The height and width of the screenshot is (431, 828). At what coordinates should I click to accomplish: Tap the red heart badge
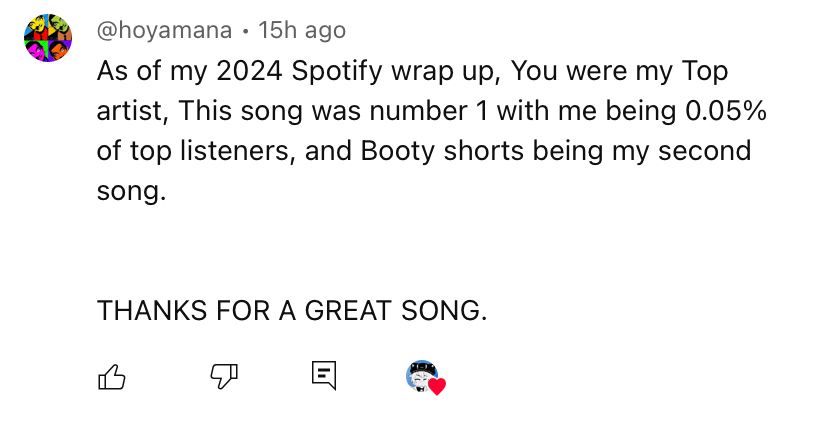(437, 387)
